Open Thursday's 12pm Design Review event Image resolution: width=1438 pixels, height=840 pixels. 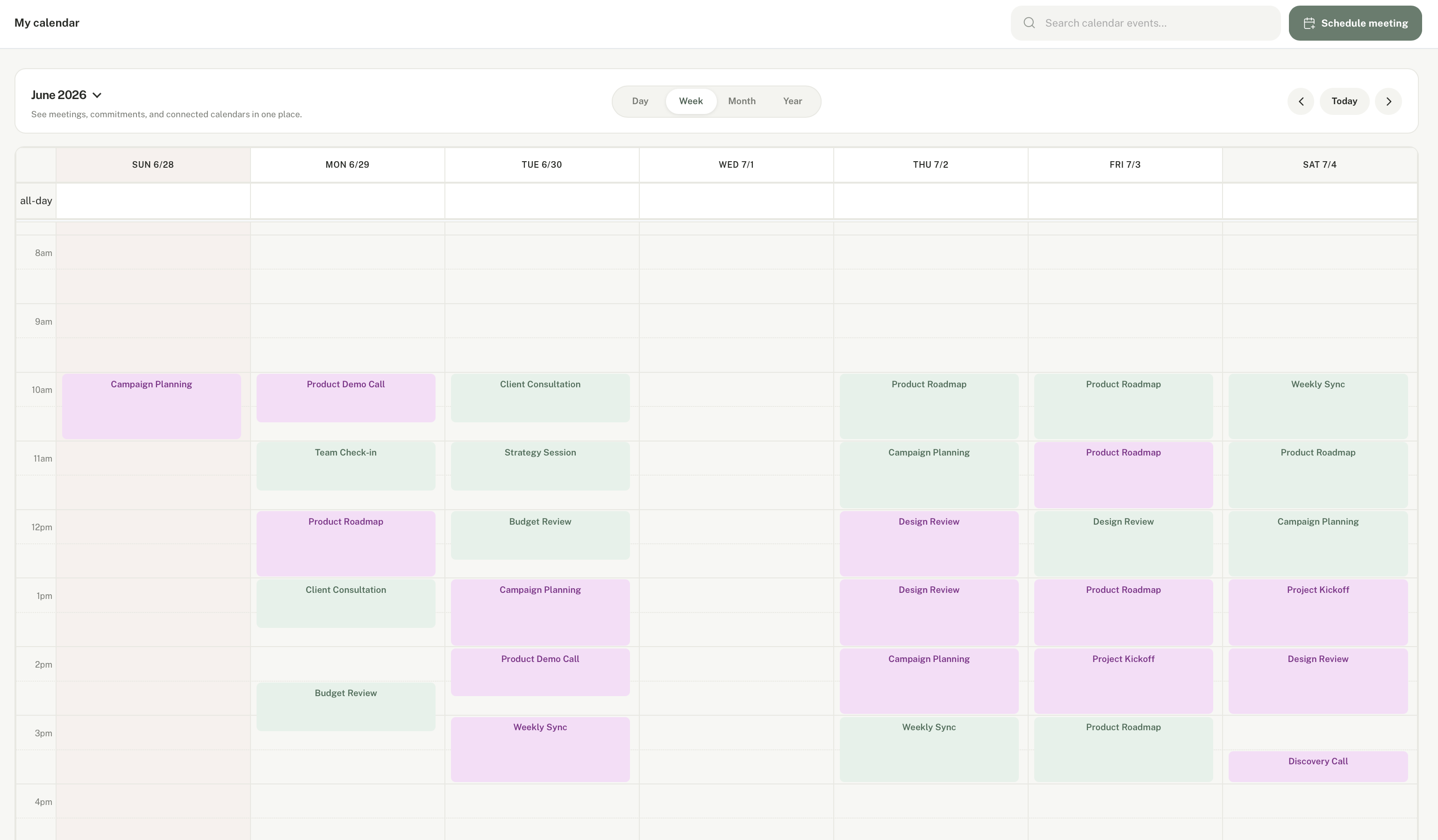tap(929, 543)
